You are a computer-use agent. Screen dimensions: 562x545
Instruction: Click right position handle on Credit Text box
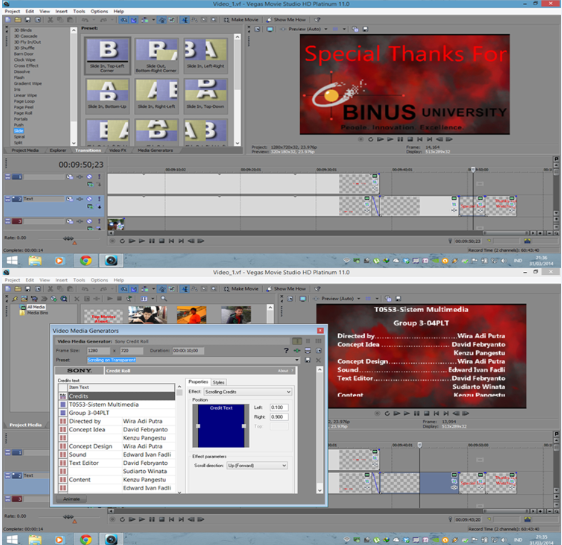click(244, 426)
